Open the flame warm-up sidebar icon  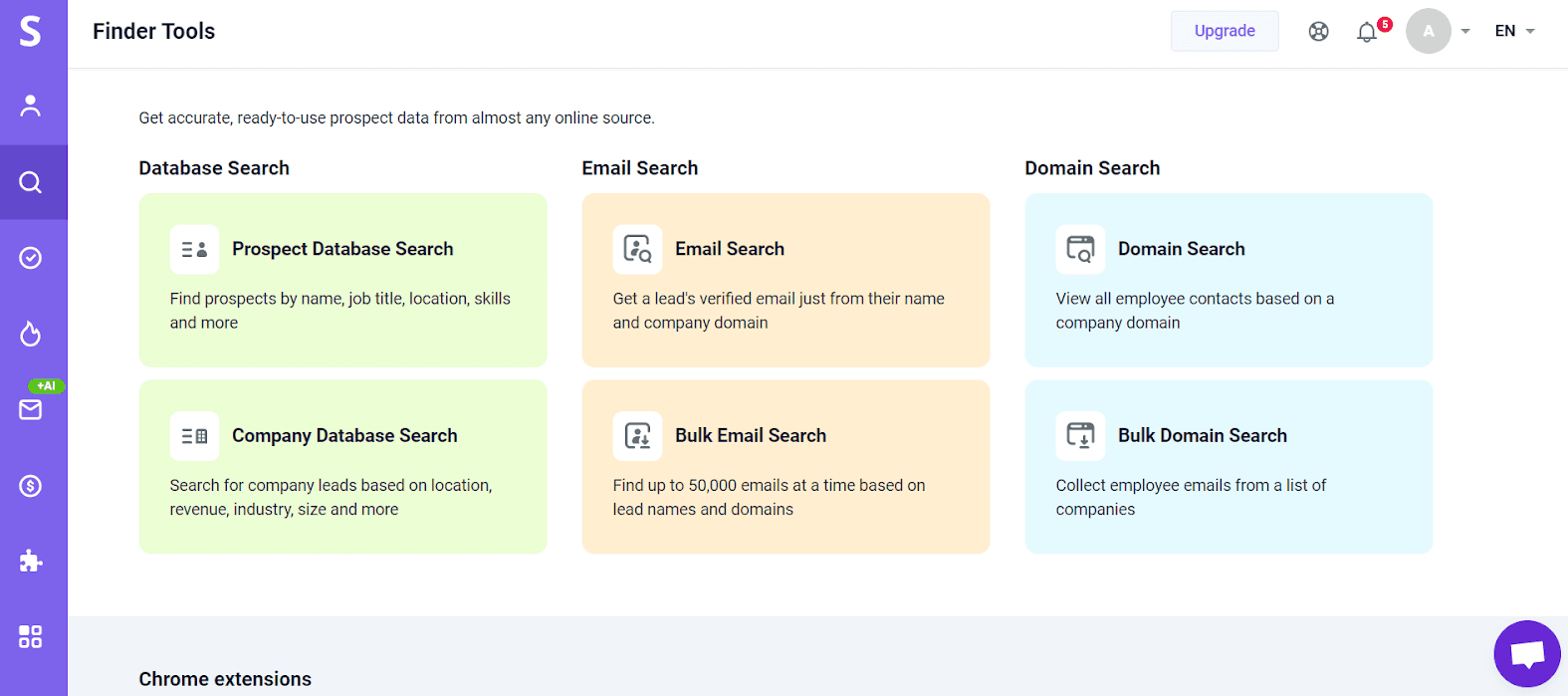click(x=31, y=334)
